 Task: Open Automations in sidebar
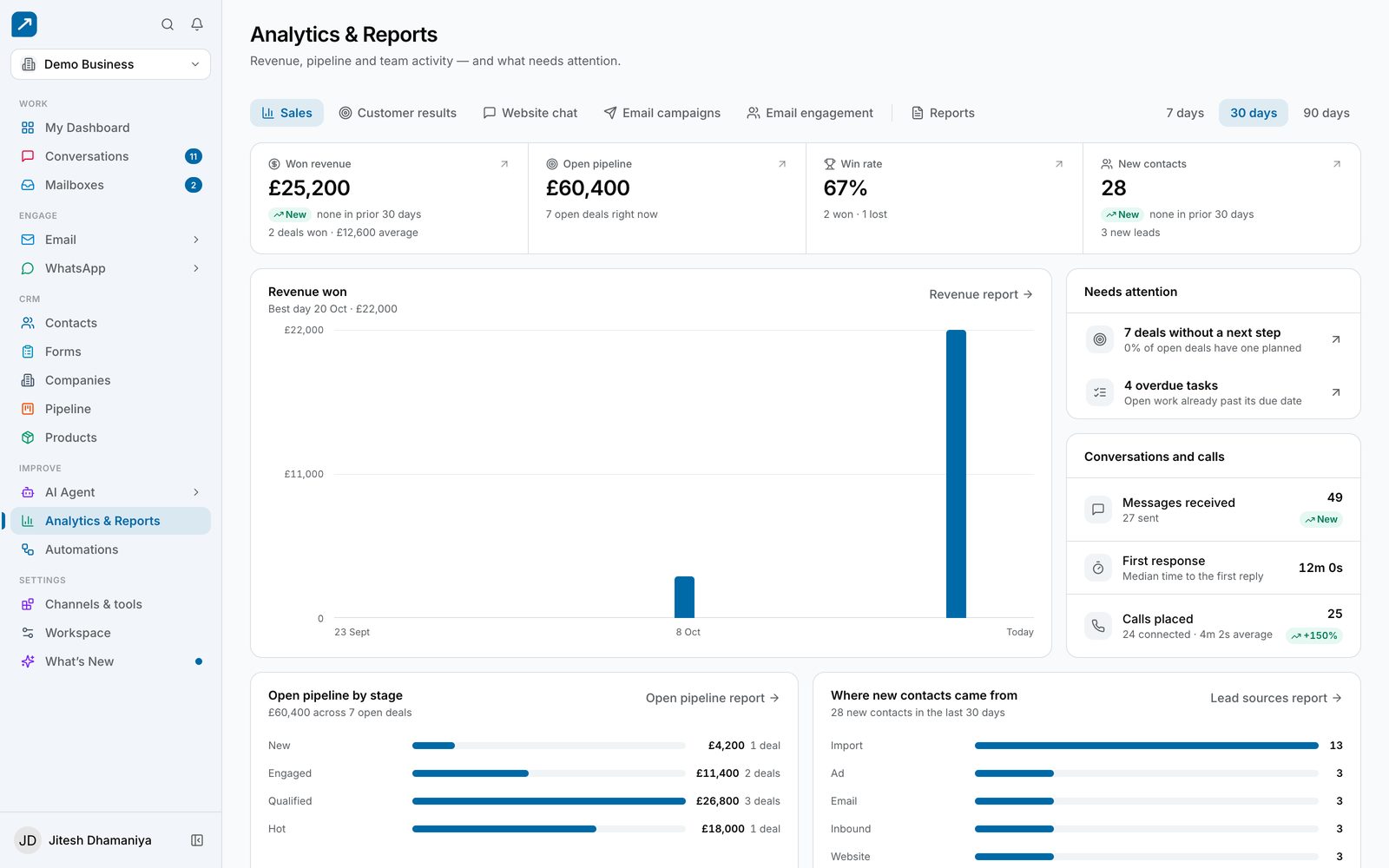click(110, 549)
